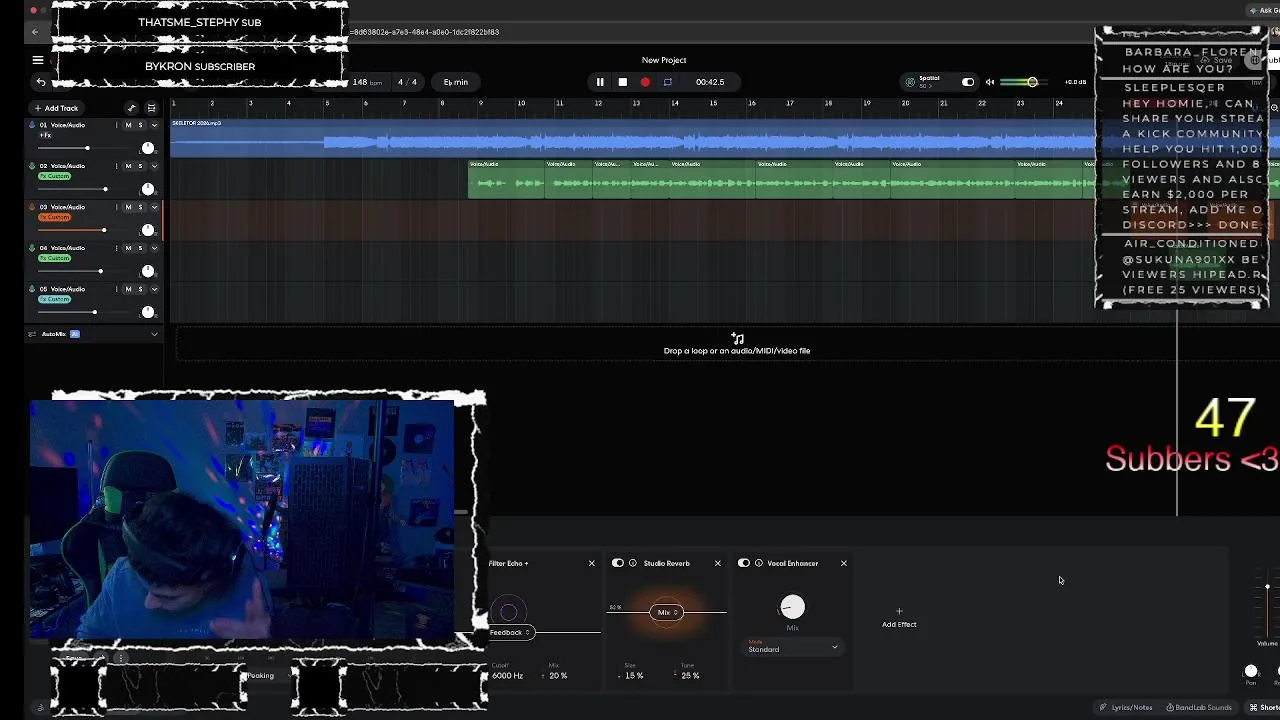Mute master output speaker icon

click(x=990, y=82)
